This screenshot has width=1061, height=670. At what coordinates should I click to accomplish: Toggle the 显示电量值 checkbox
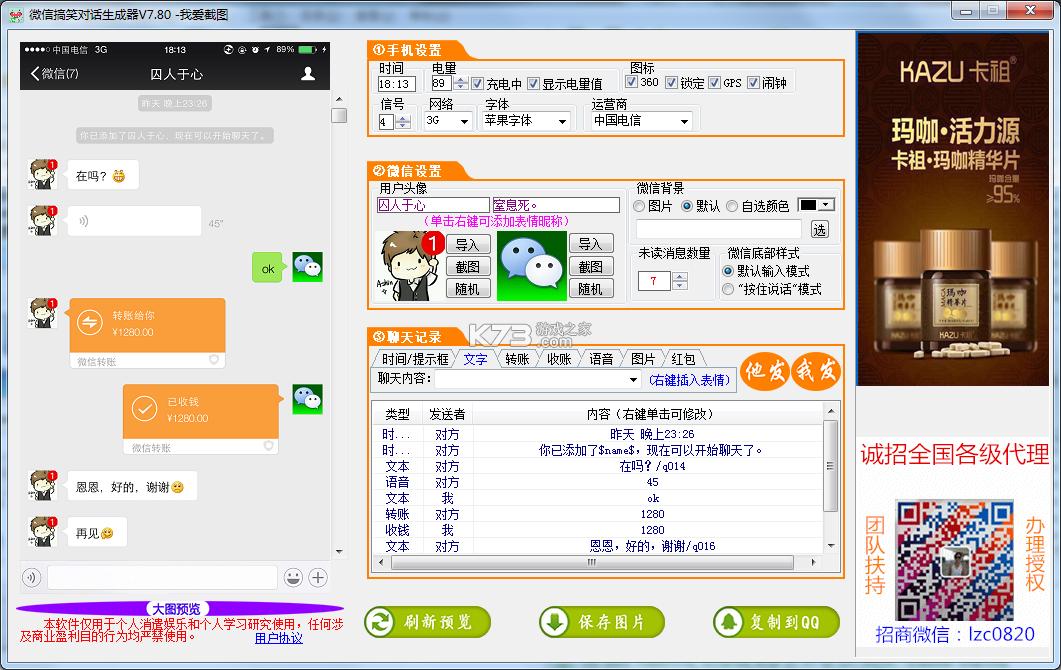[x=533, y=83]
